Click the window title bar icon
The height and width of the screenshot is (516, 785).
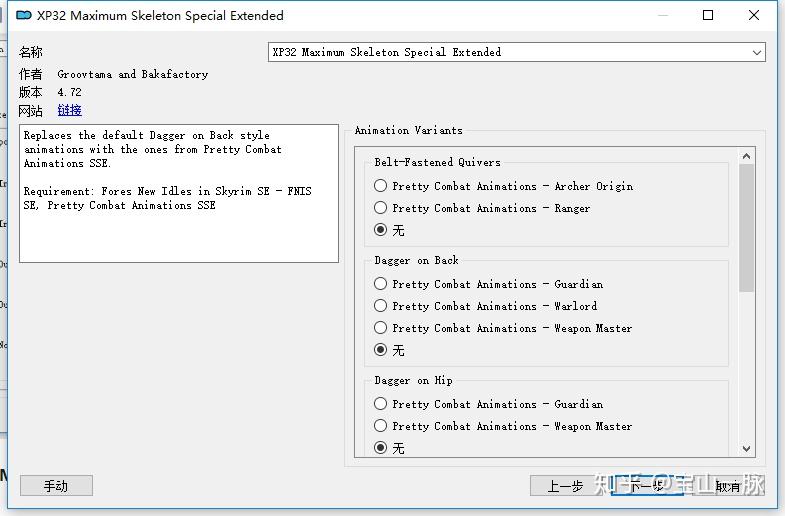(x=24, y=16)
